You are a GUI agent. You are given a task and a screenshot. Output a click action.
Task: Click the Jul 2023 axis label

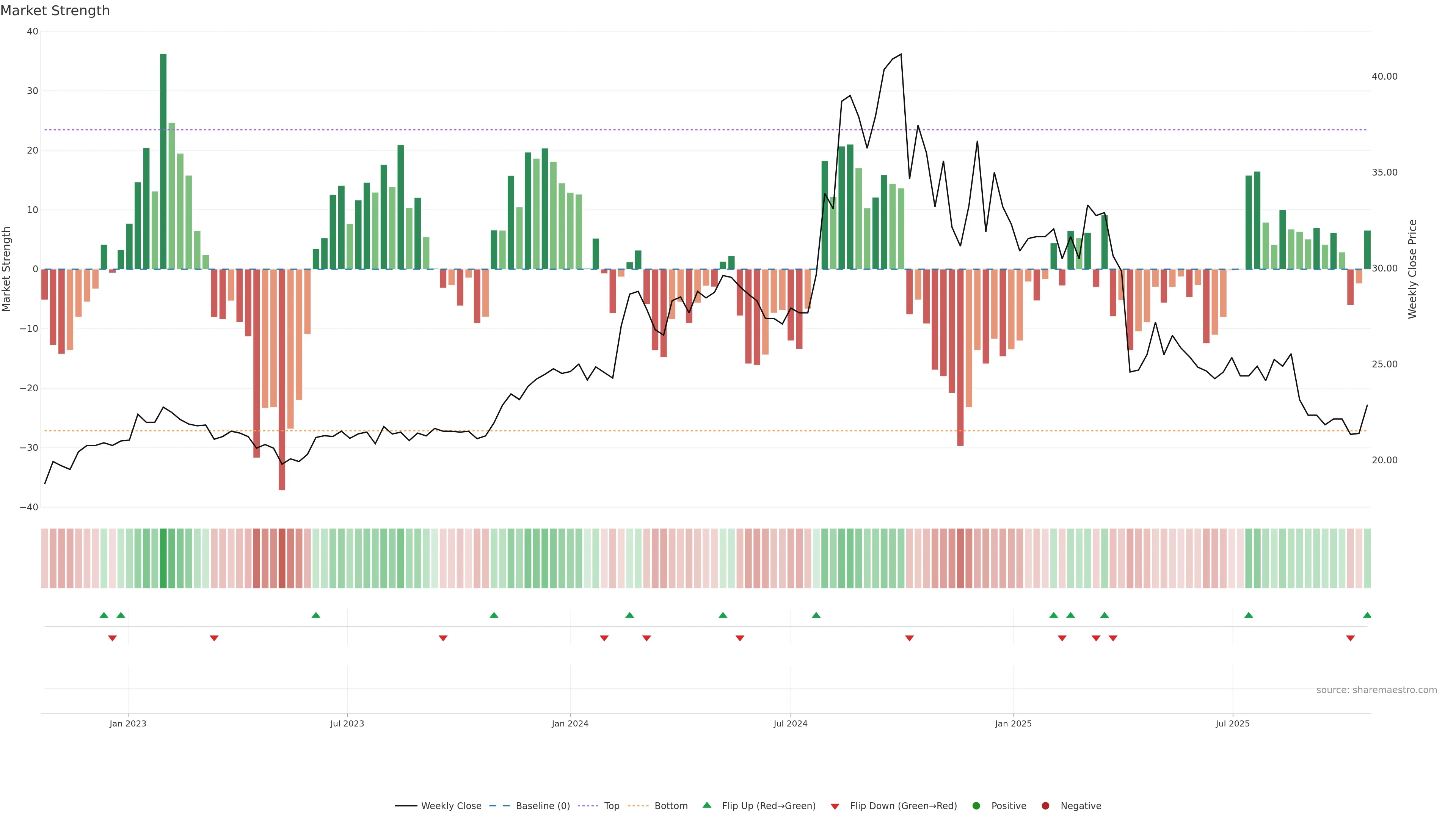click(347, 723)
